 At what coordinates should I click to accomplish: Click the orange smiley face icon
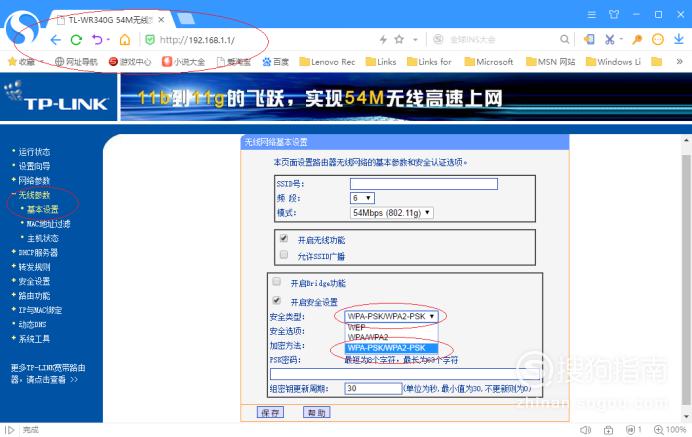658,39
